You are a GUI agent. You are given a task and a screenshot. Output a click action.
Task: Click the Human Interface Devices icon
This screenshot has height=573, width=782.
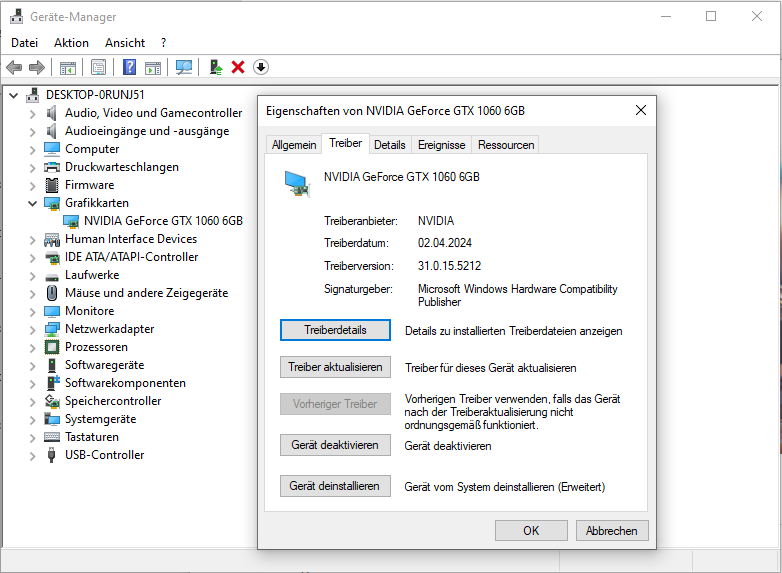coord(52,240)
